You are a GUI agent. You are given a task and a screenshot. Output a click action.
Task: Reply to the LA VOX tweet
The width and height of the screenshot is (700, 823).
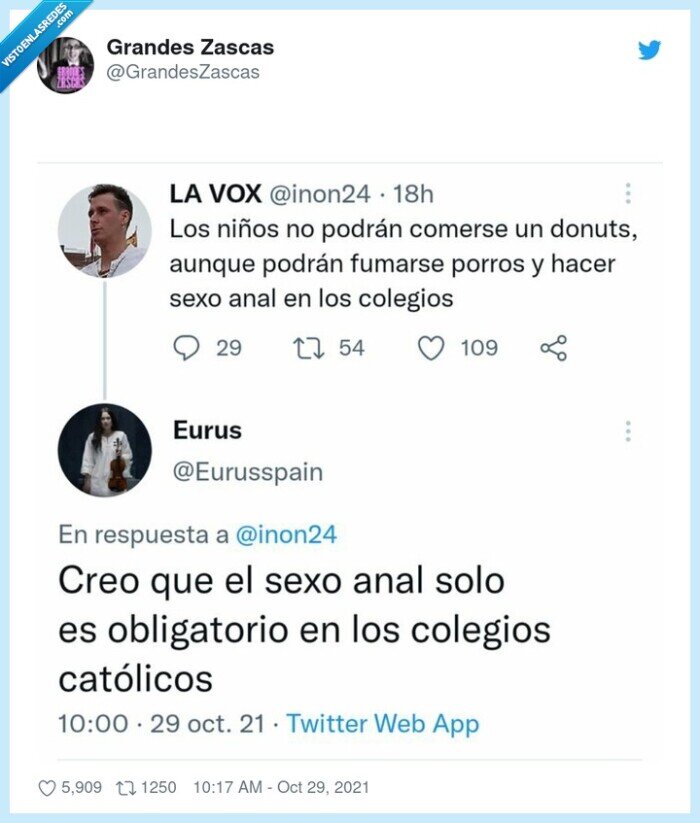click(x=186, y=347)
